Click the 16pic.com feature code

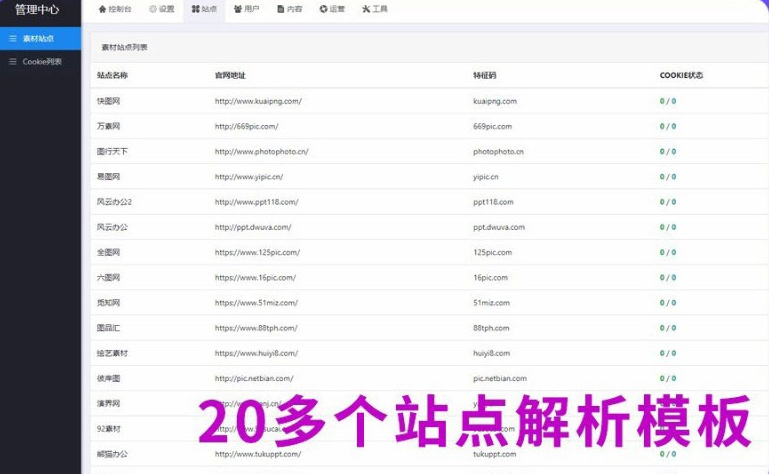click(x=490, y=277)
